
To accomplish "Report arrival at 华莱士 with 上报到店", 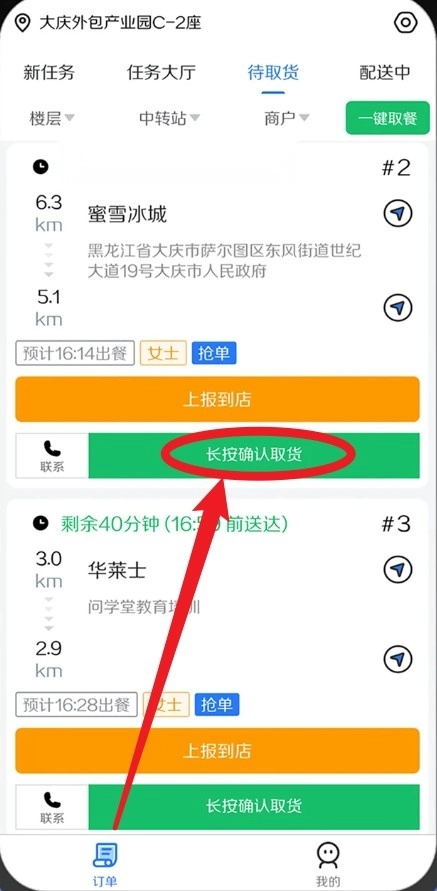I will 217,751.
